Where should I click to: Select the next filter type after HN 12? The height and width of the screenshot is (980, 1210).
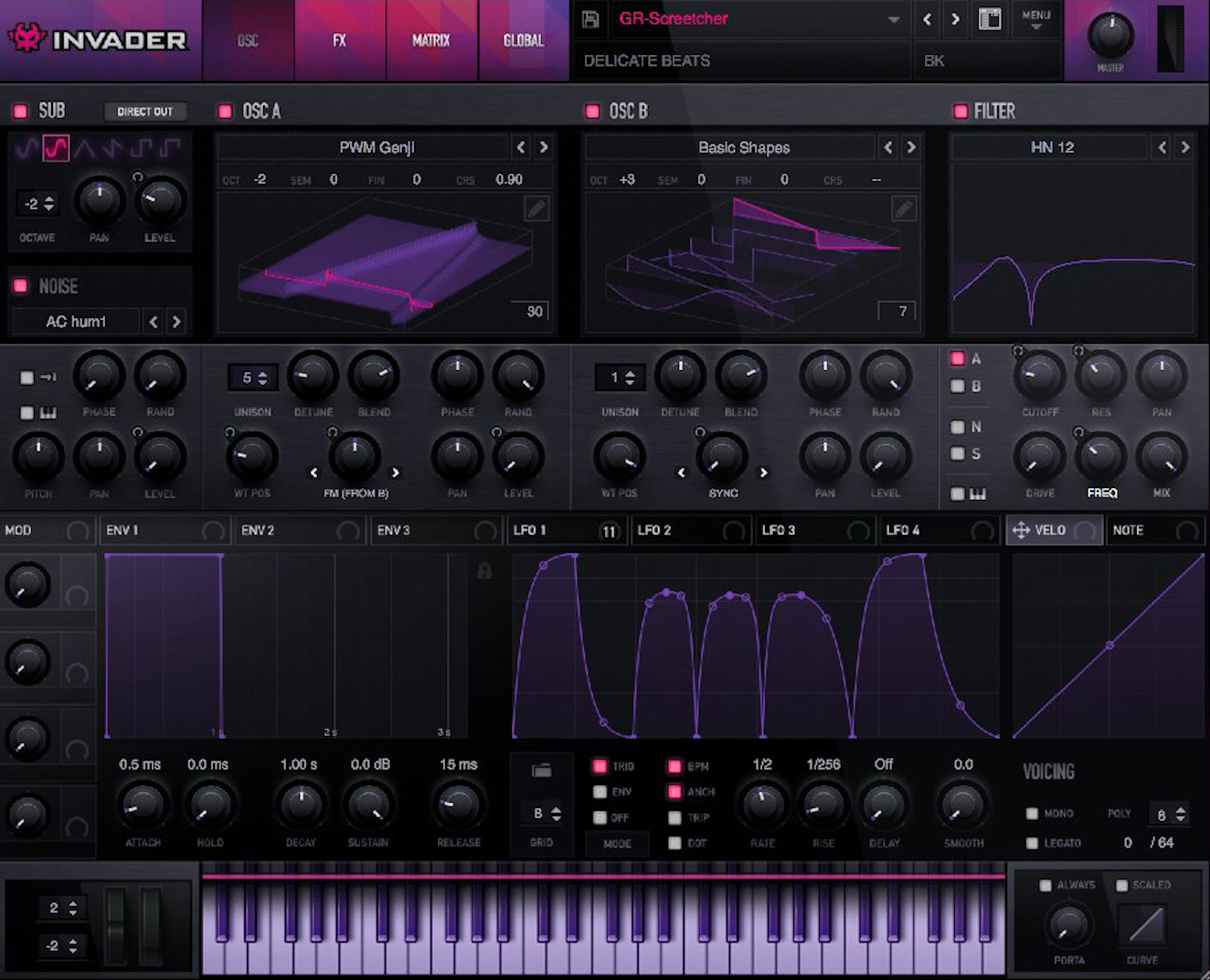pyautogui.click(x=1184, y=147)
